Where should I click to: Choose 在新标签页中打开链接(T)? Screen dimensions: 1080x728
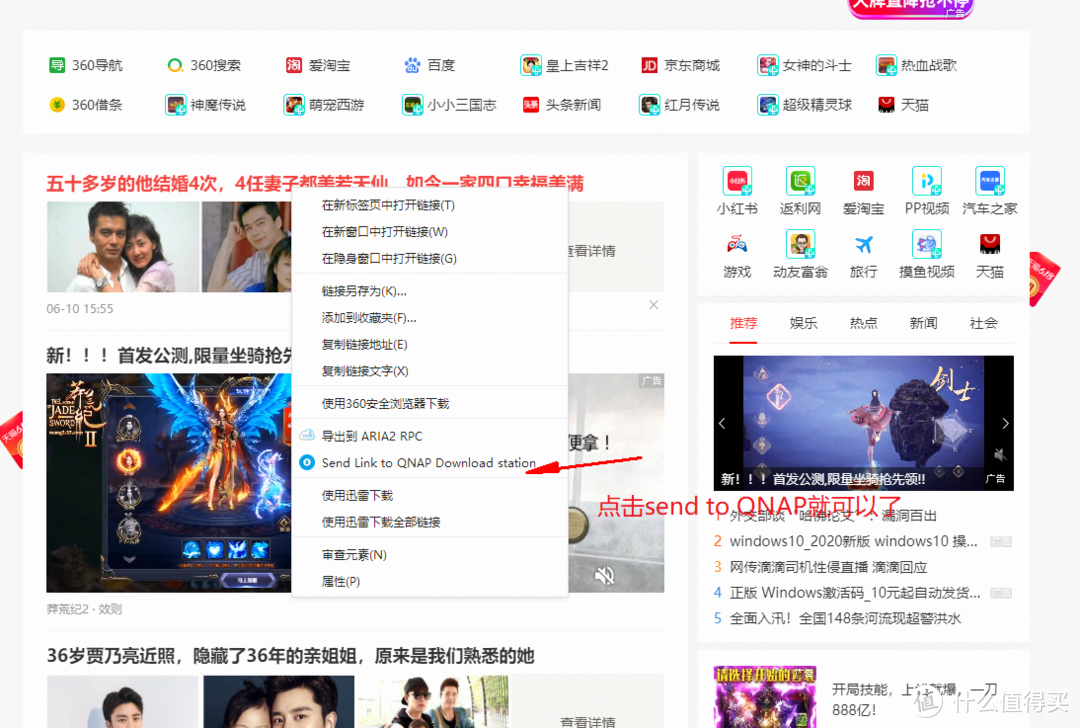point(430,205)
